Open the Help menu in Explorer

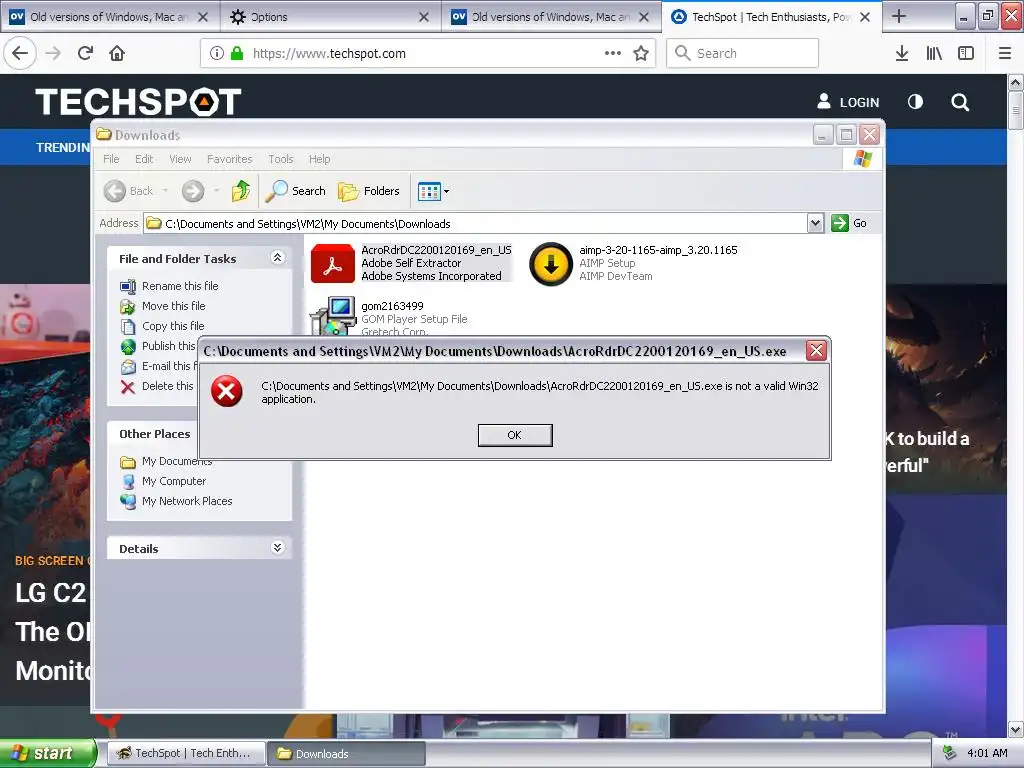[319, 159]
